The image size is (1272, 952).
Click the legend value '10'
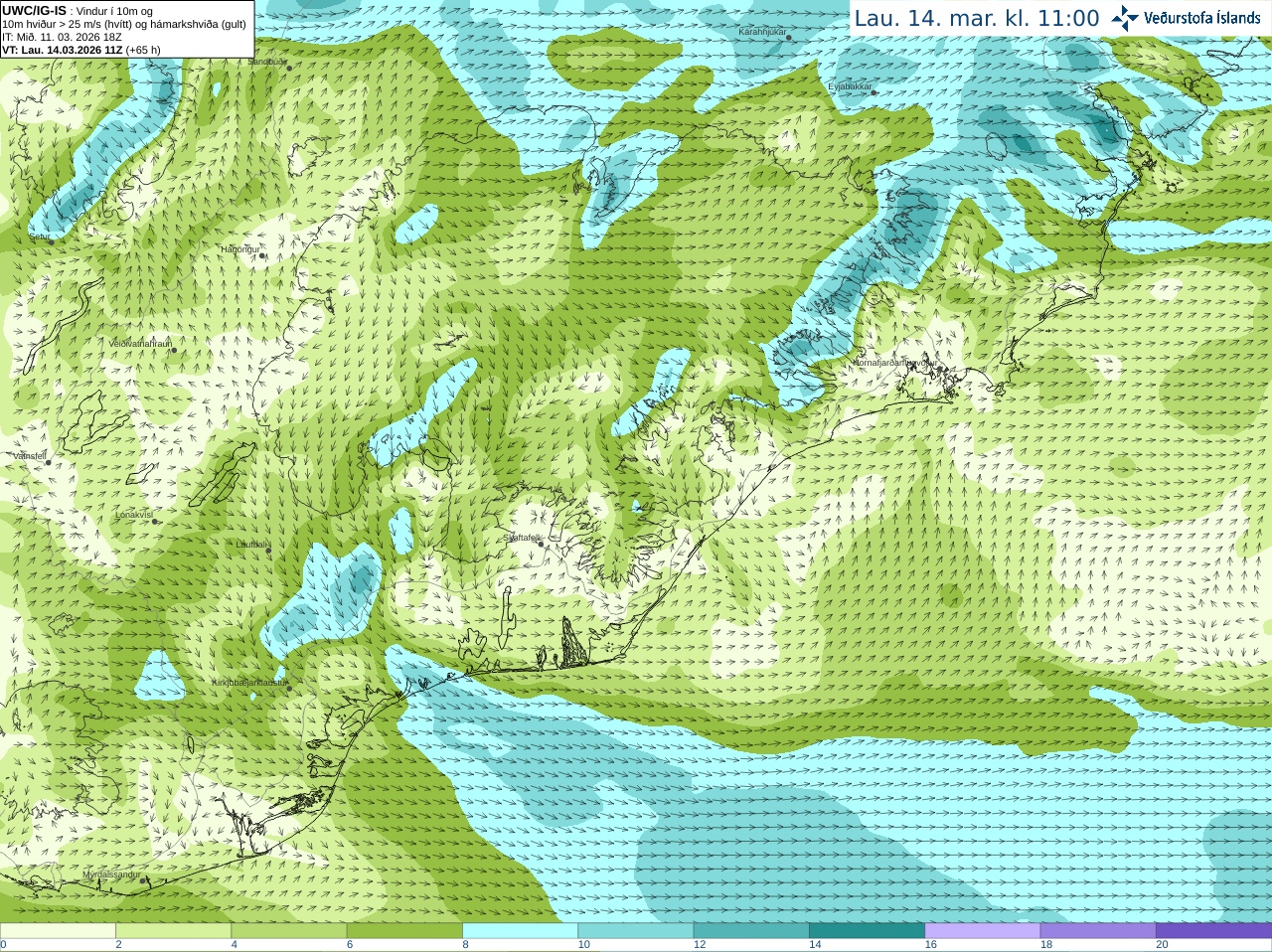pos(584,945)
